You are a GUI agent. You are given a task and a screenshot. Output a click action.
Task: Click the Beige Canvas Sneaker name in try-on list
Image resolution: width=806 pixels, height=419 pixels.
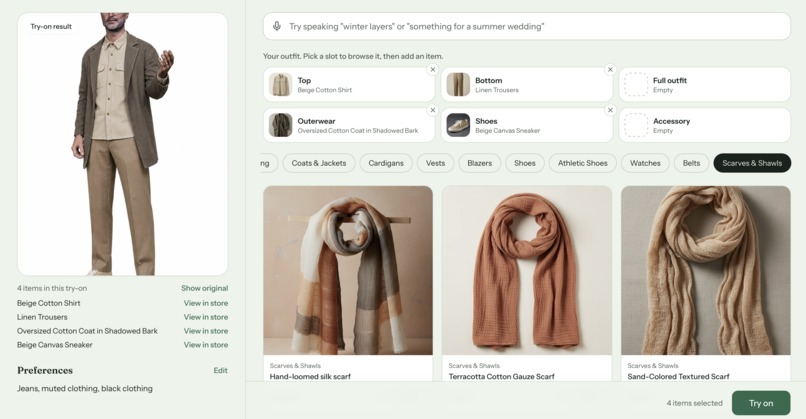(54, 345)
